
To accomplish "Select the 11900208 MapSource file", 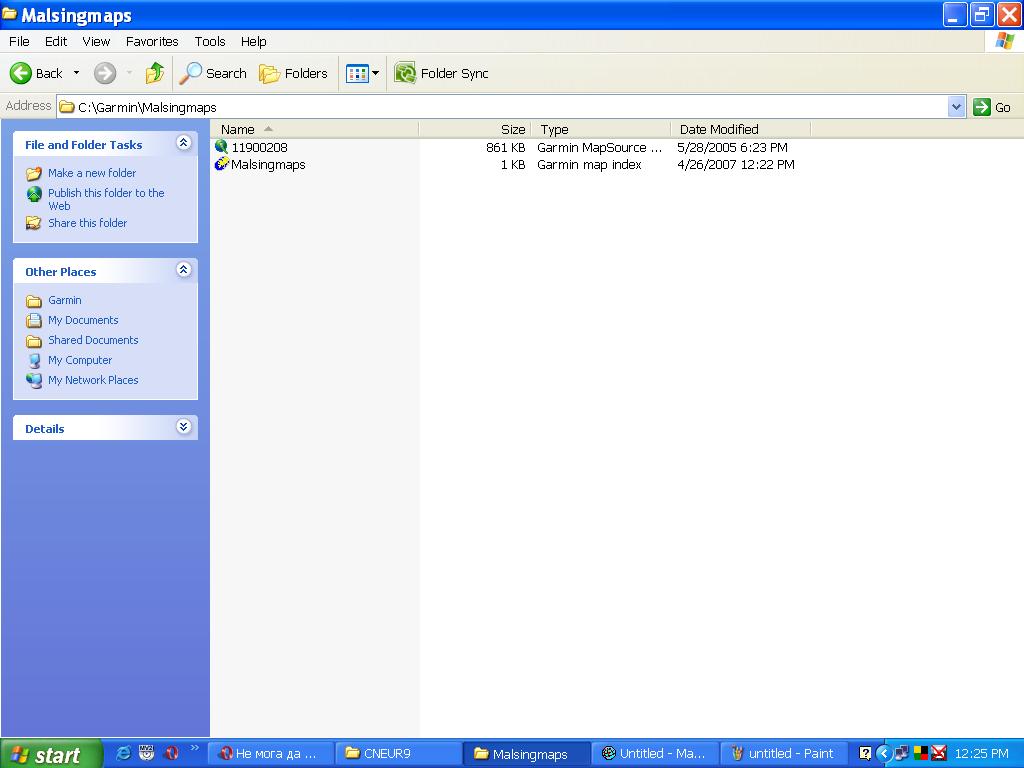I will tap(259, 147).
